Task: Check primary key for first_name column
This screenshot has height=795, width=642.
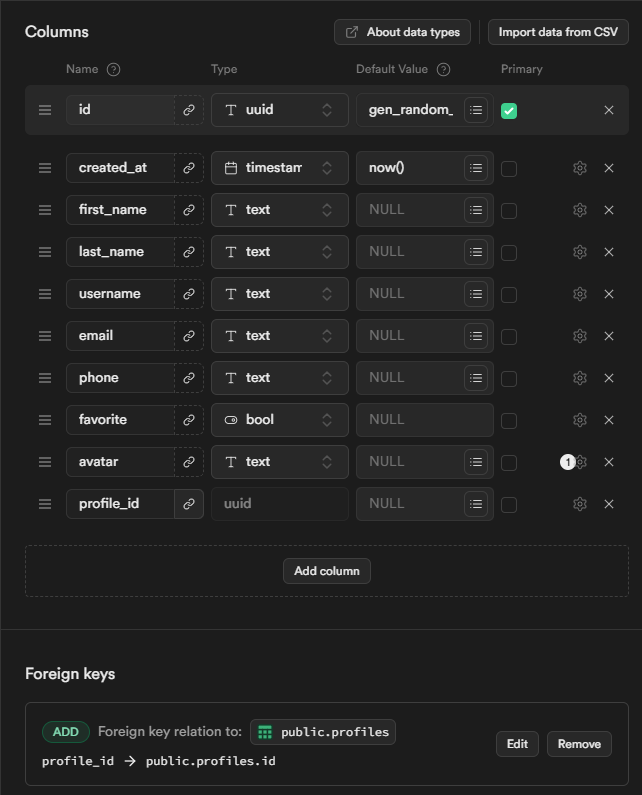Action: (509, 211)
